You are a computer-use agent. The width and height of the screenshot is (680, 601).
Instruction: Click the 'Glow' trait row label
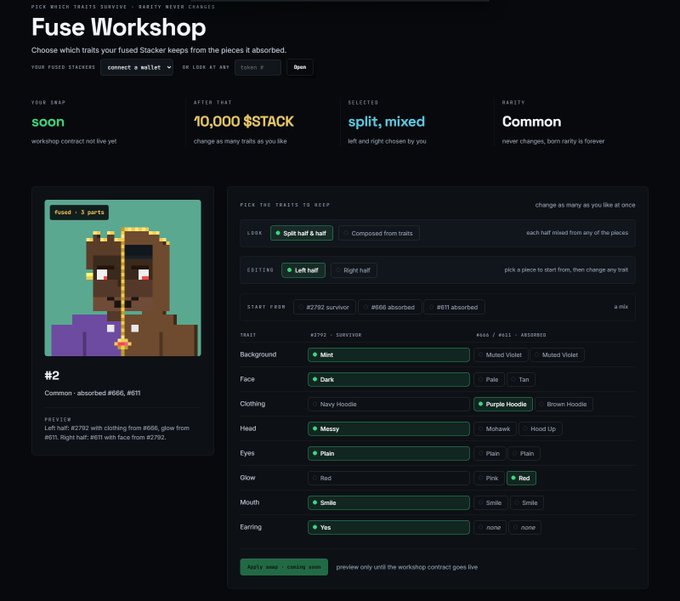click(x=248, y=478)
